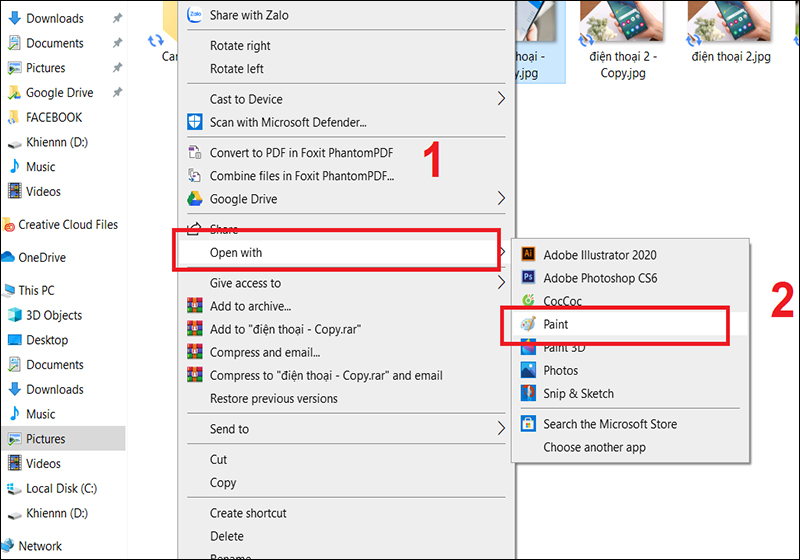Expand the Open with submenu arrow
Screen dimensions: 800x560
(x=501, y=253)
